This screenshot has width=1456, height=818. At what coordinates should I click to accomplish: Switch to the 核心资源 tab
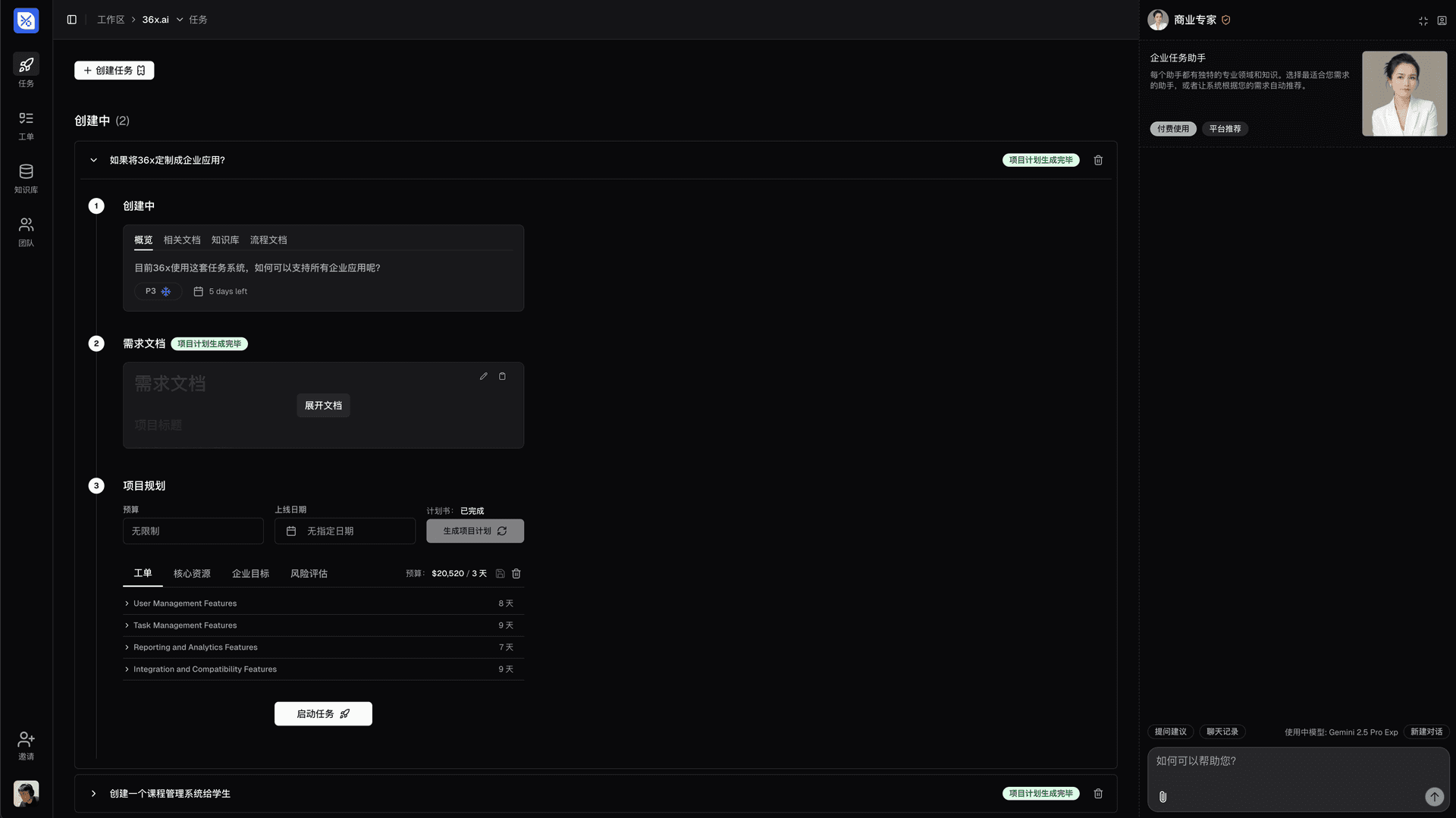[x=192, y=573]
